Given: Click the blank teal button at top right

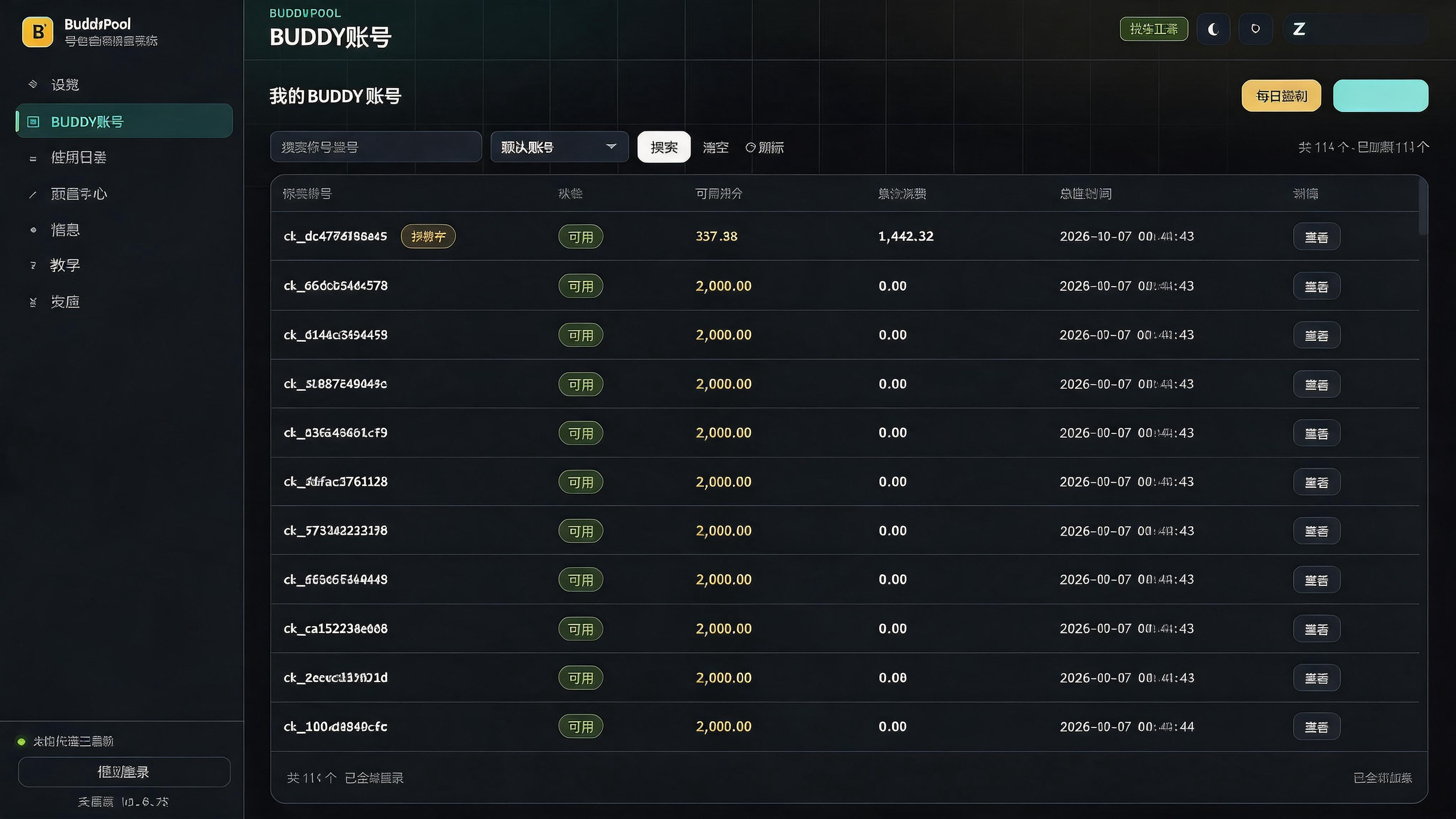Looking at the screenshot, I should coord(1380,96).
